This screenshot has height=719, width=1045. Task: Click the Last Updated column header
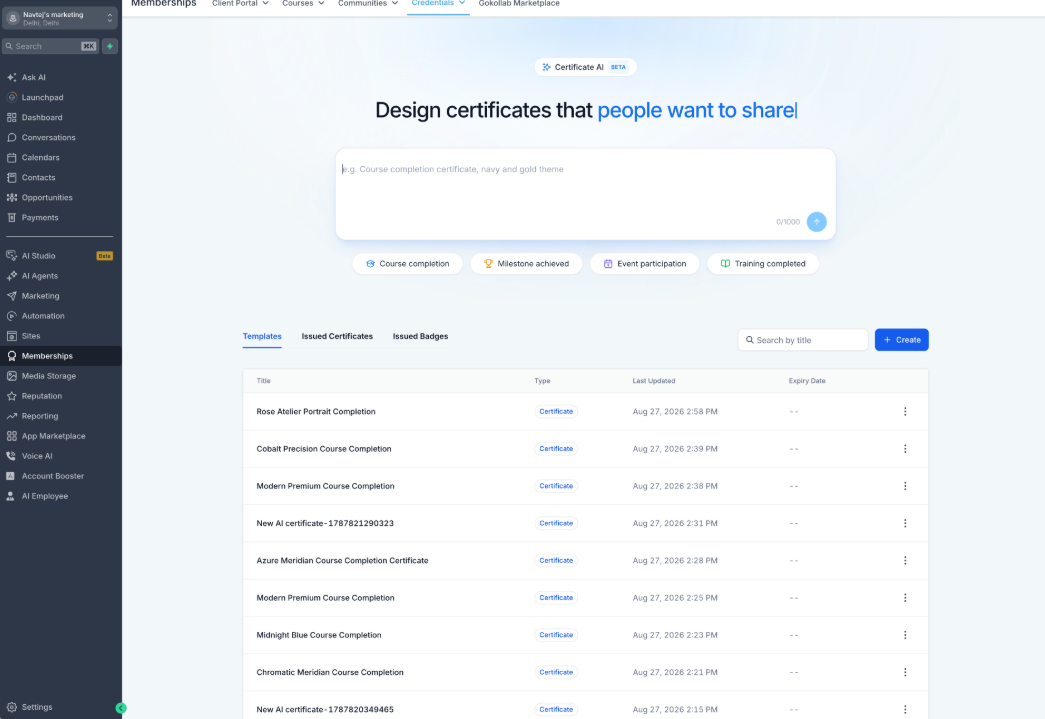(x=654, y=381)
